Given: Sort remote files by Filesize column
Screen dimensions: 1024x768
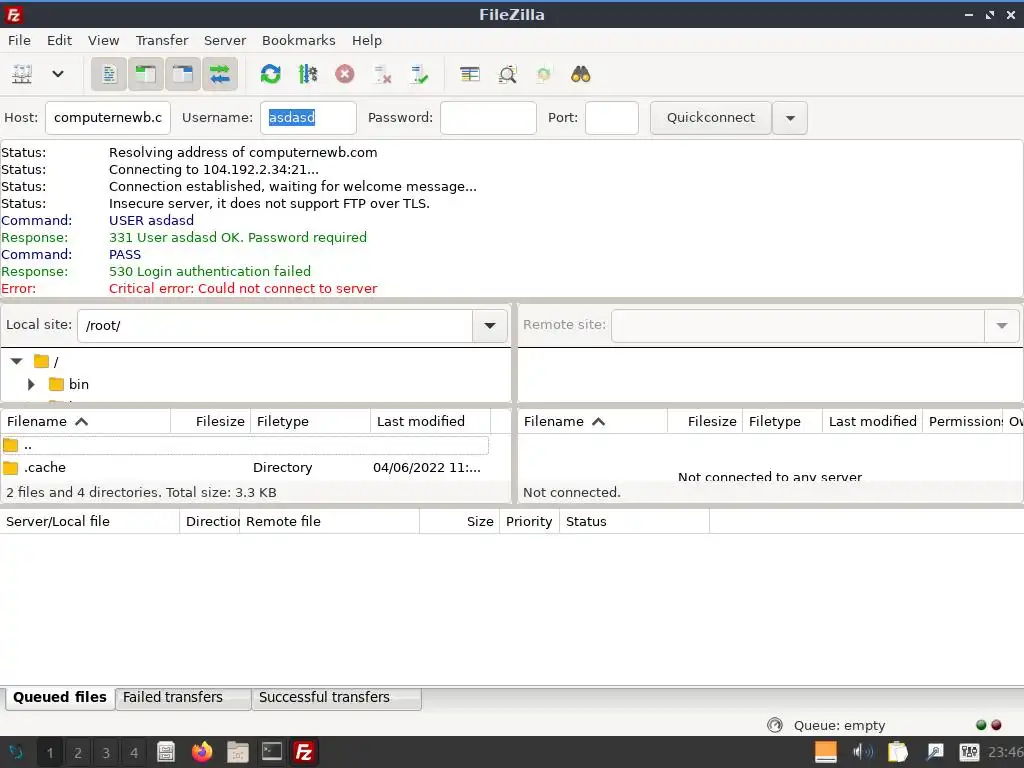Looking at the screenshot, I should [x=705, y=421].
